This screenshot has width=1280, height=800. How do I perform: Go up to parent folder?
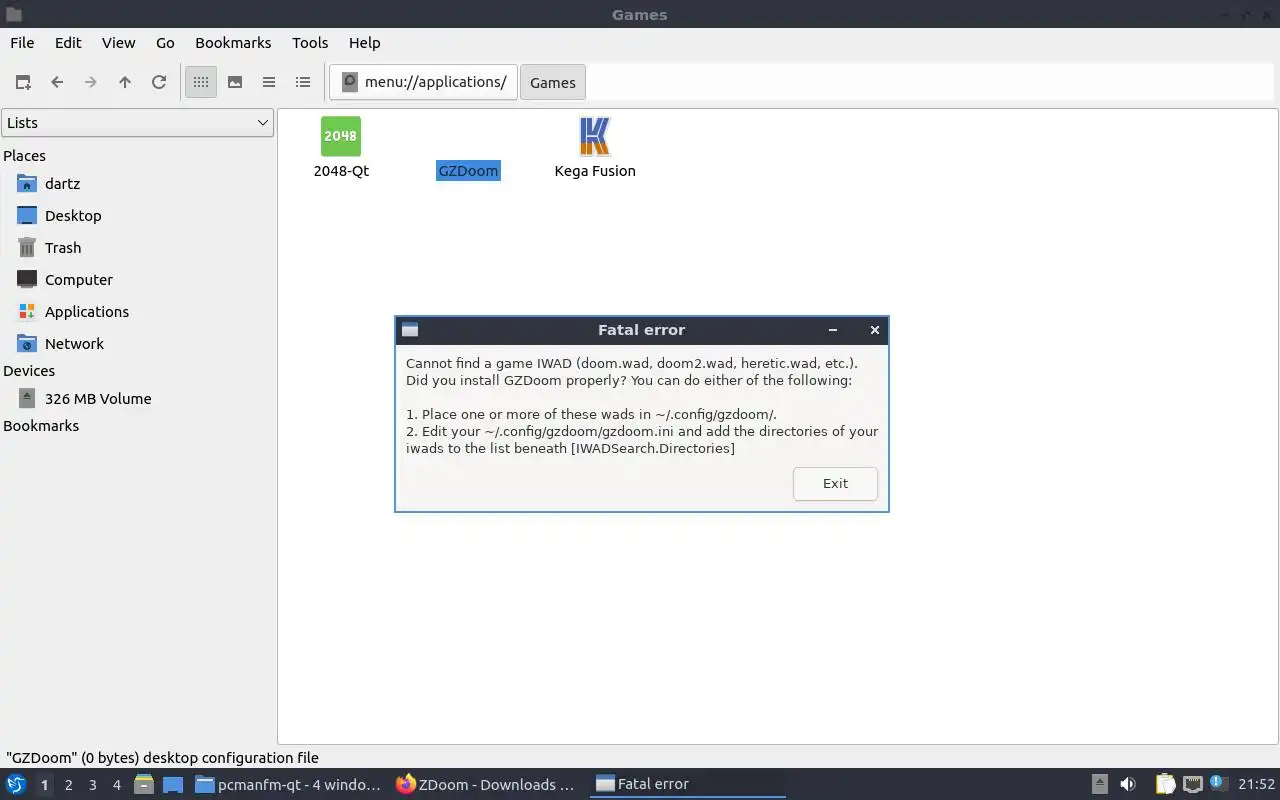coord(125,82)
